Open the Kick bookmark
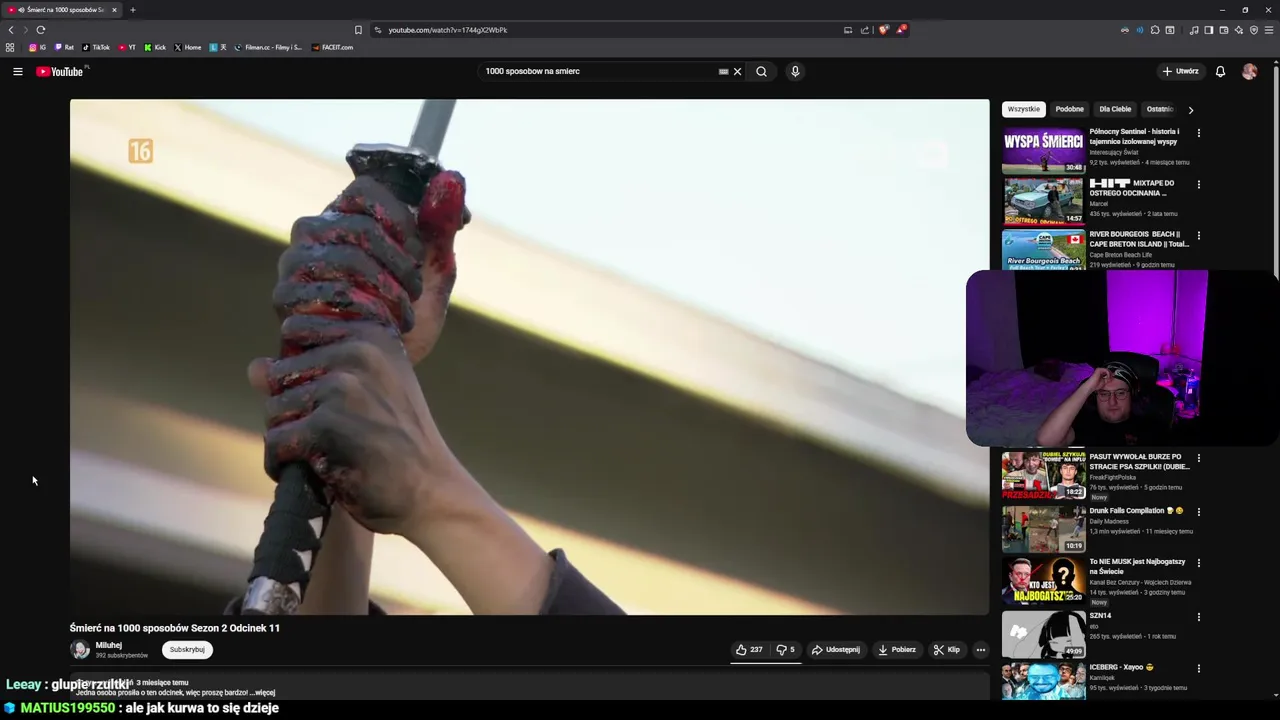The image size is (1280, 720). coord(155,47)
